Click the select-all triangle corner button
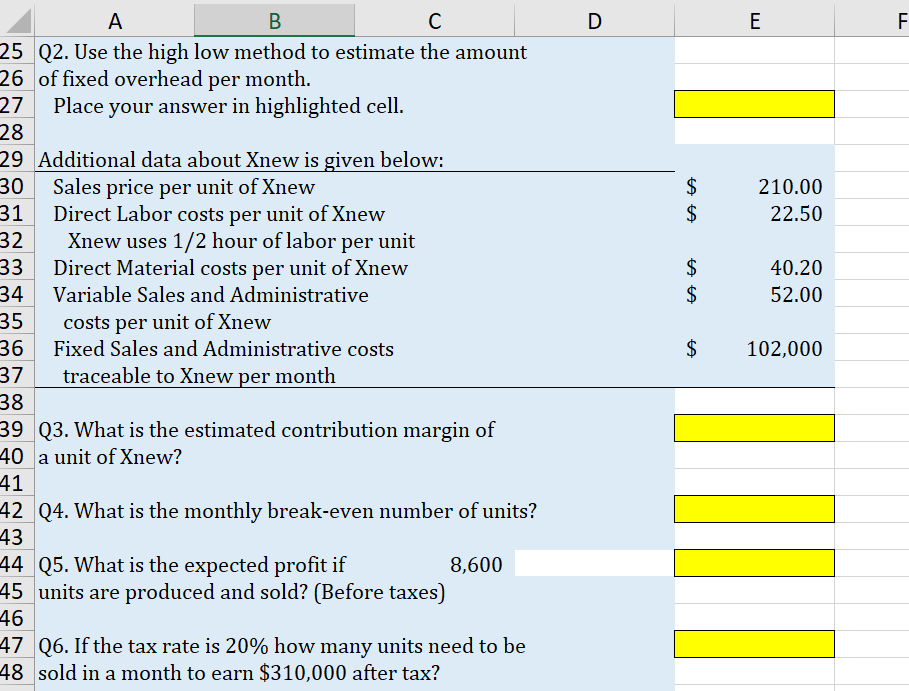Viewport: 909px width, 691px height. pyautogui.click(x=16, y=19)
